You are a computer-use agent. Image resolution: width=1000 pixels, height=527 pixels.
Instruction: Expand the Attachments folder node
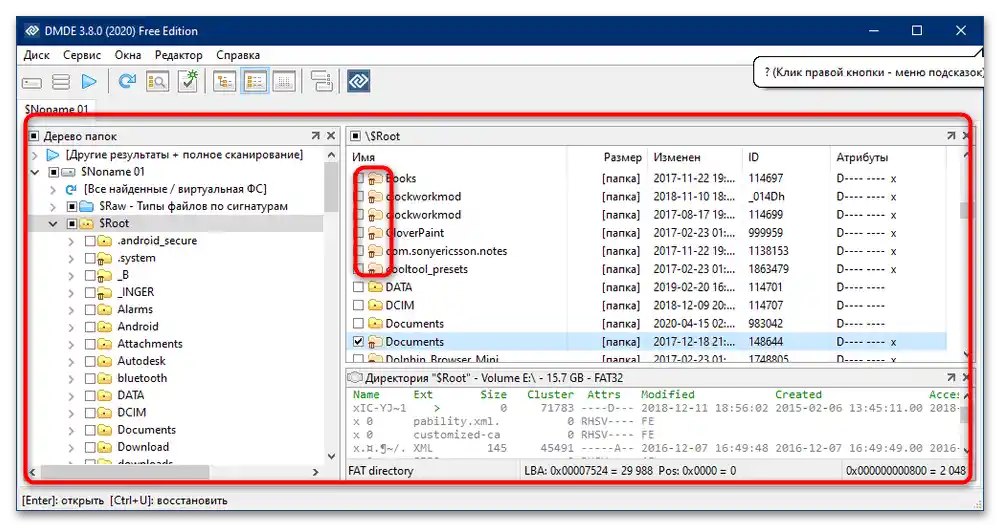[x=71, y=344]
